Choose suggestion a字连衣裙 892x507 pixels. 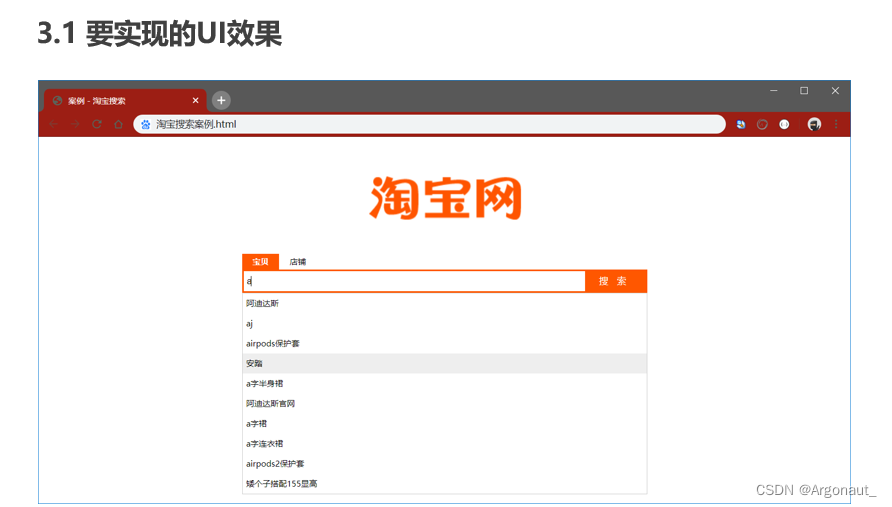point(445,444)
